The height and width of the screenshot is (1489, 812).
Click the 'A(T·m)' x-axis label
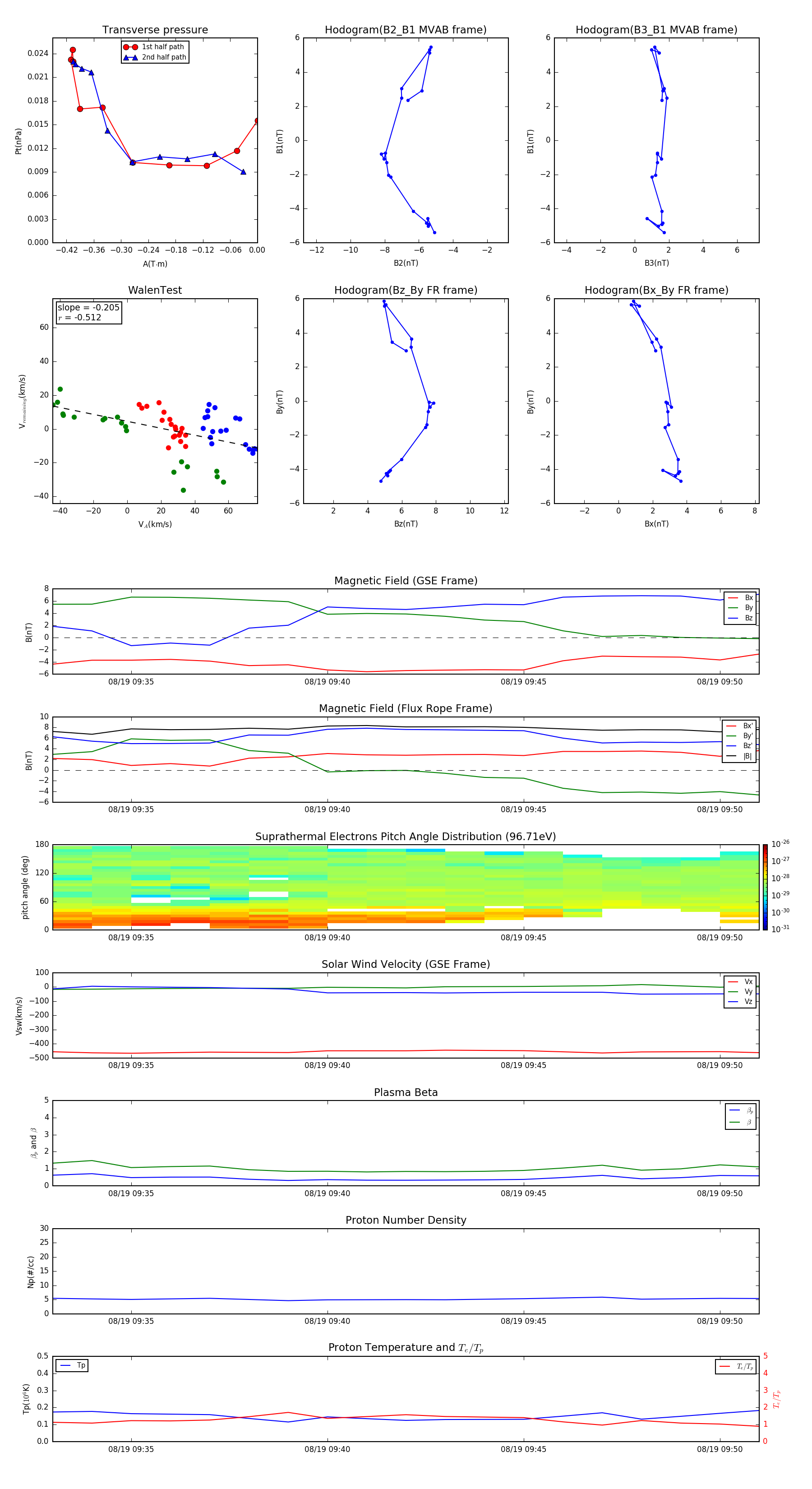tap(155, 264)
